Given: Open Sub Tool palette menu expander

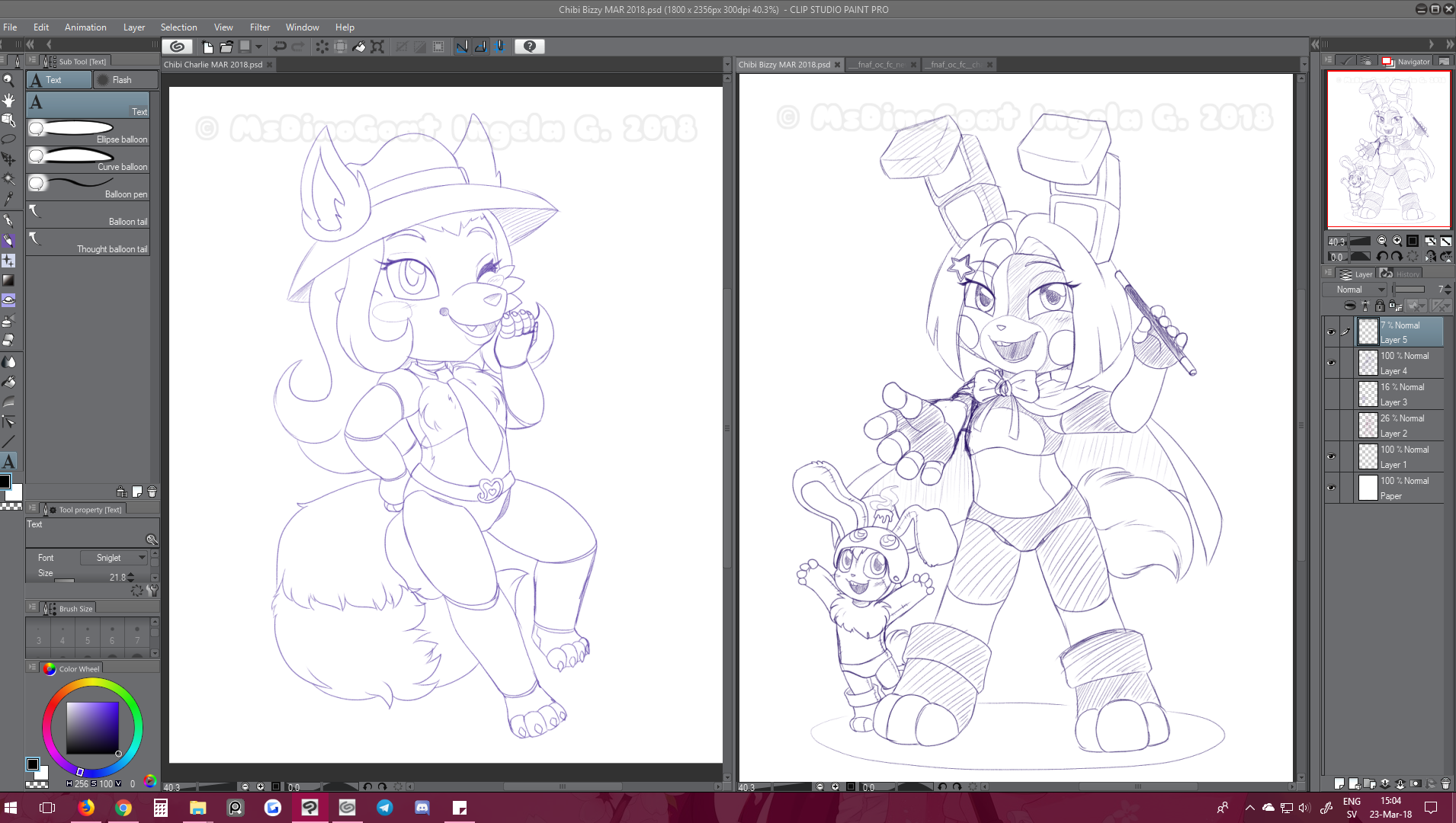Looking at the screenshot, I should [32, 60].
